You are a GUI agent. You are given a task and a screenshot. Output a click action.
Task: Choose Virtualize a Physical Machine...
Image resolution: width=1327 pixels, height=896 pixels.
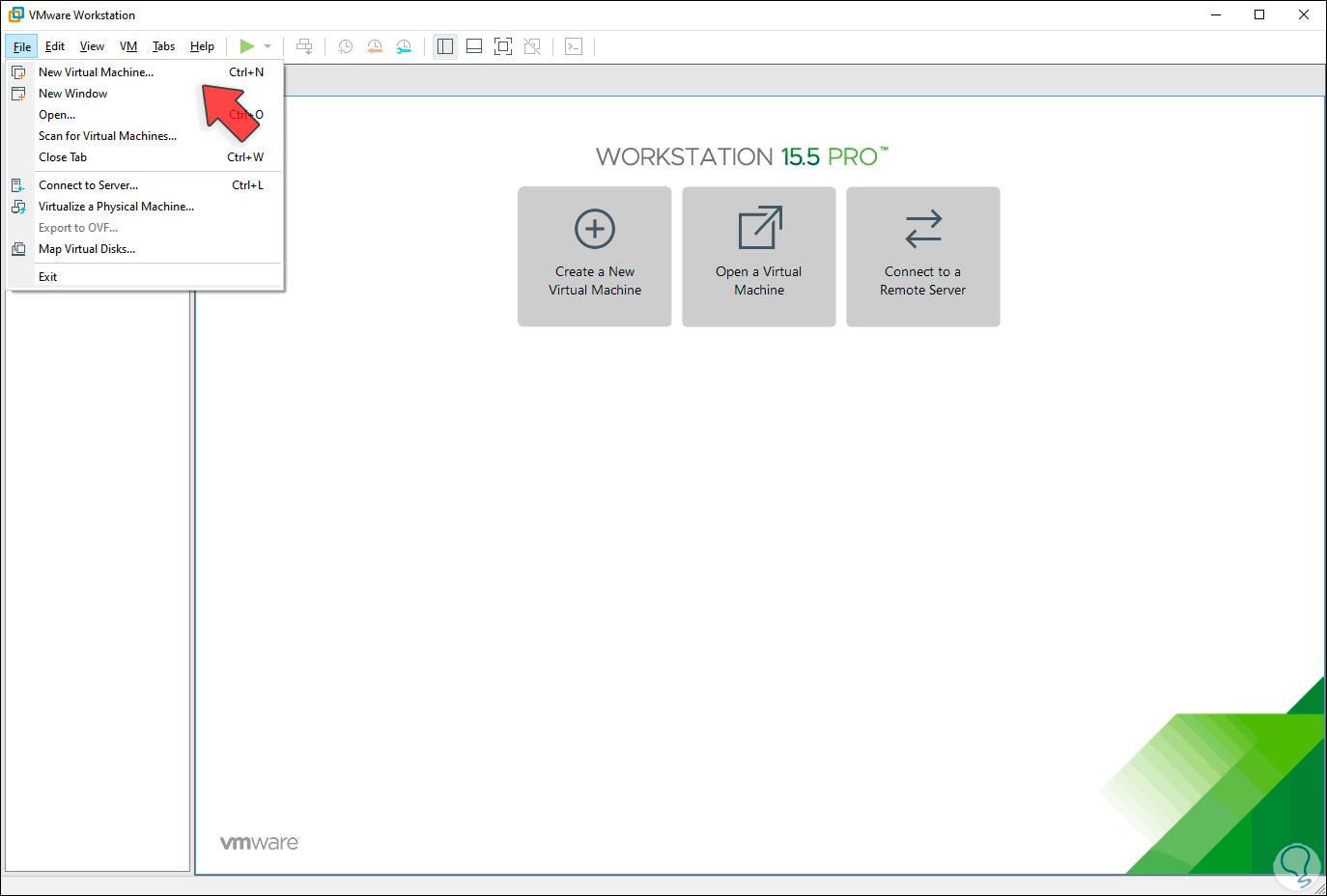145,207
